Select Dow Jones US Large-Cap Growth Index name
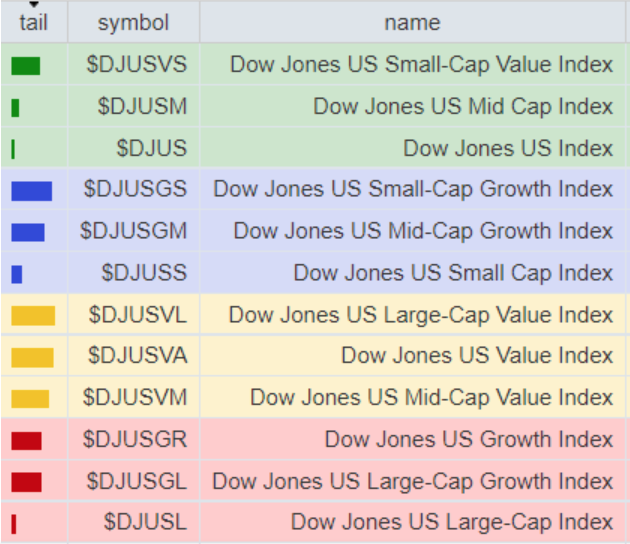 click(412, 481)
